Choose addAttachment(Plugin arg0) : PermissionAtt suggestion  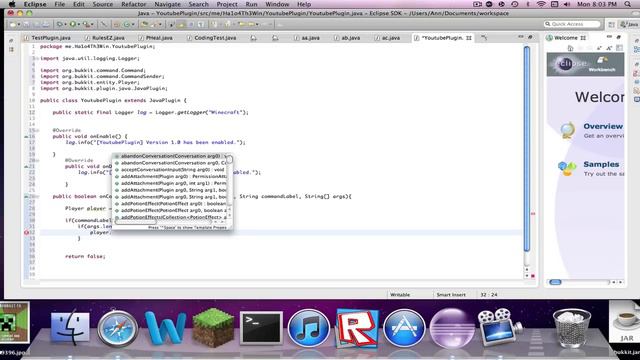(x=170, y=176)
